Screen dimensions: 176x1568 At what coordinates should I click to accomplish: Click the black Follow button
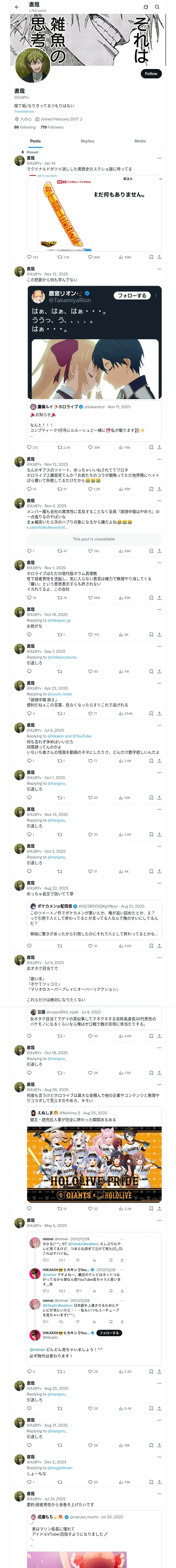[150, 73]
